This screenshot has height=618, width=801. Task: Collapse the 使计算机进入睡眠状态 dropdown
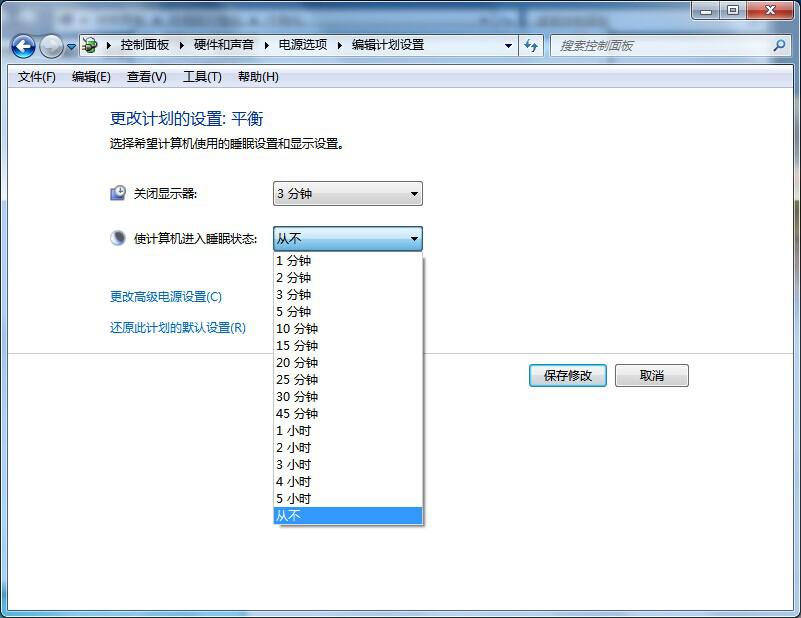pos(347,239)
